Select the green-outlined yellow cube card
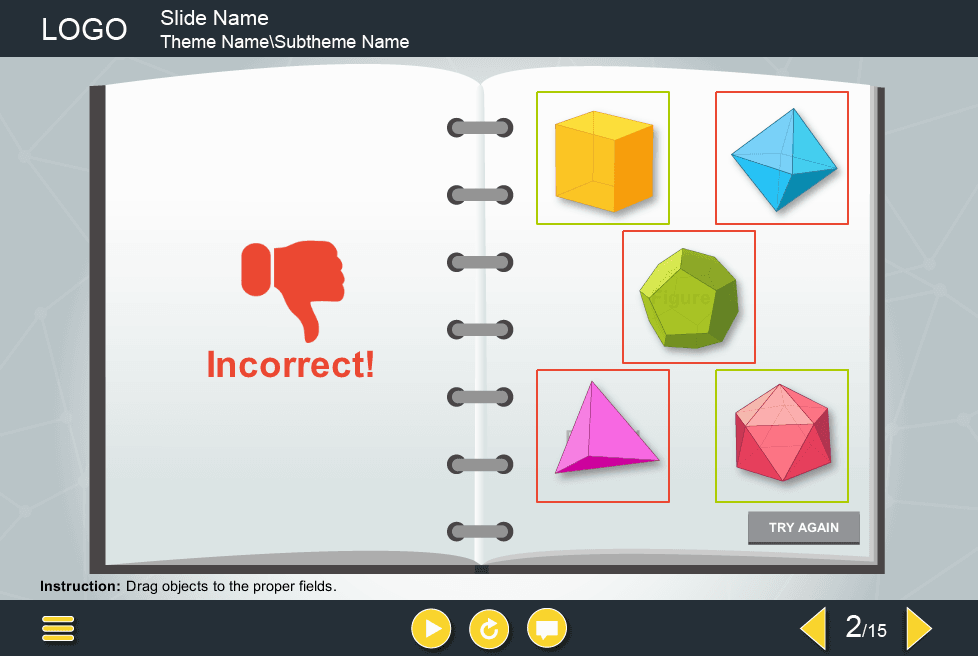 (602, 157)
